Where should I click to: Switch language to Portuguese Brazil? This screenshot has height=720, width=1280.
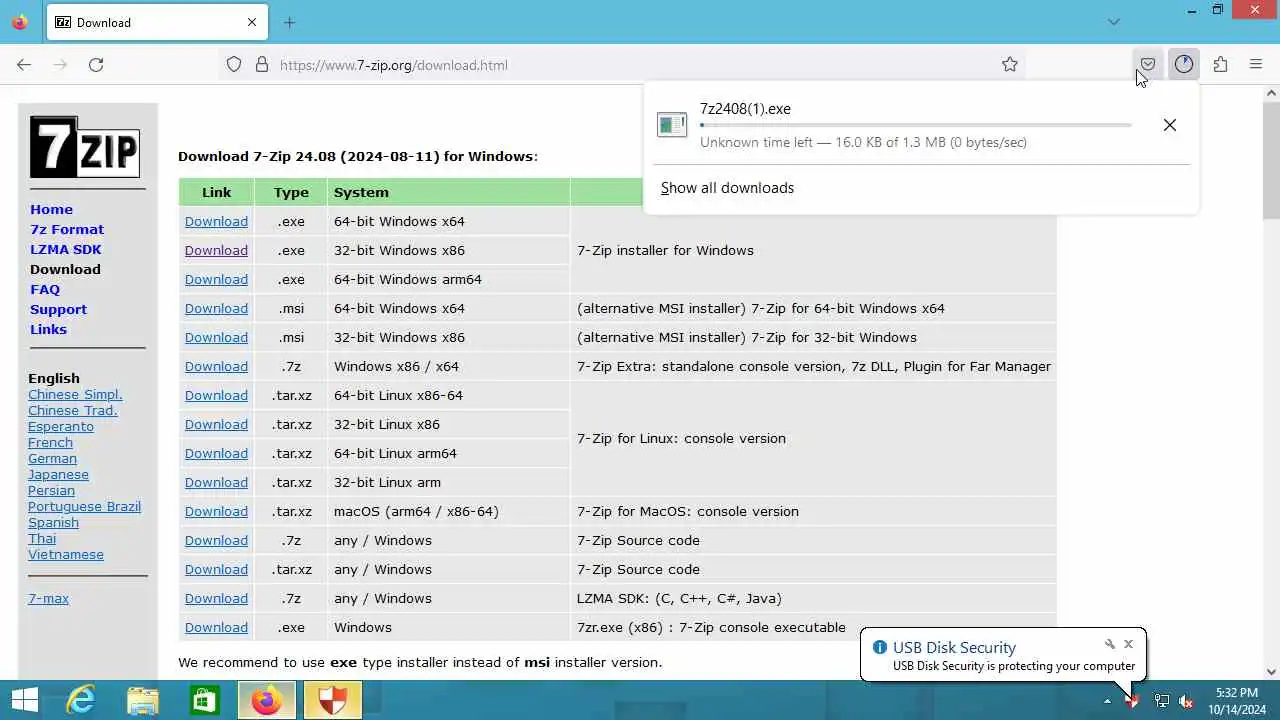click(x=84, y=506)
